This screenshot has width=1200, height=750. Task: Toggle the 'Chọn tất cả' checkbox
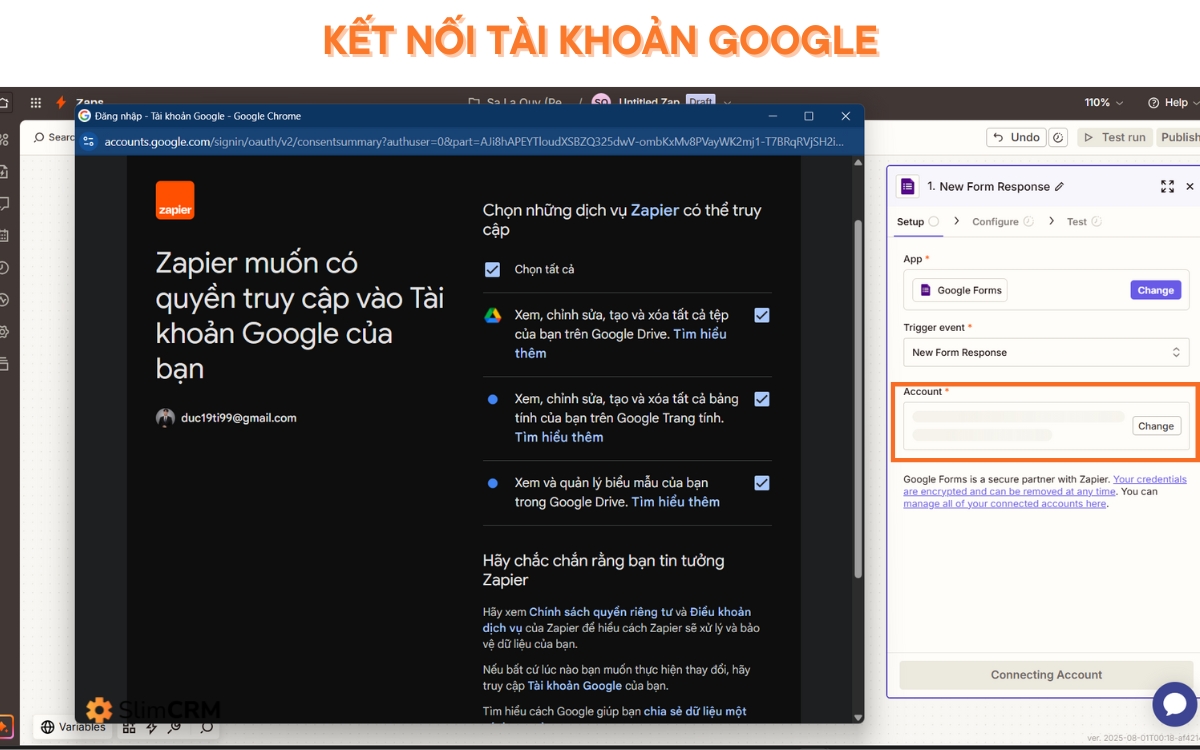click(x=492, y=269)
